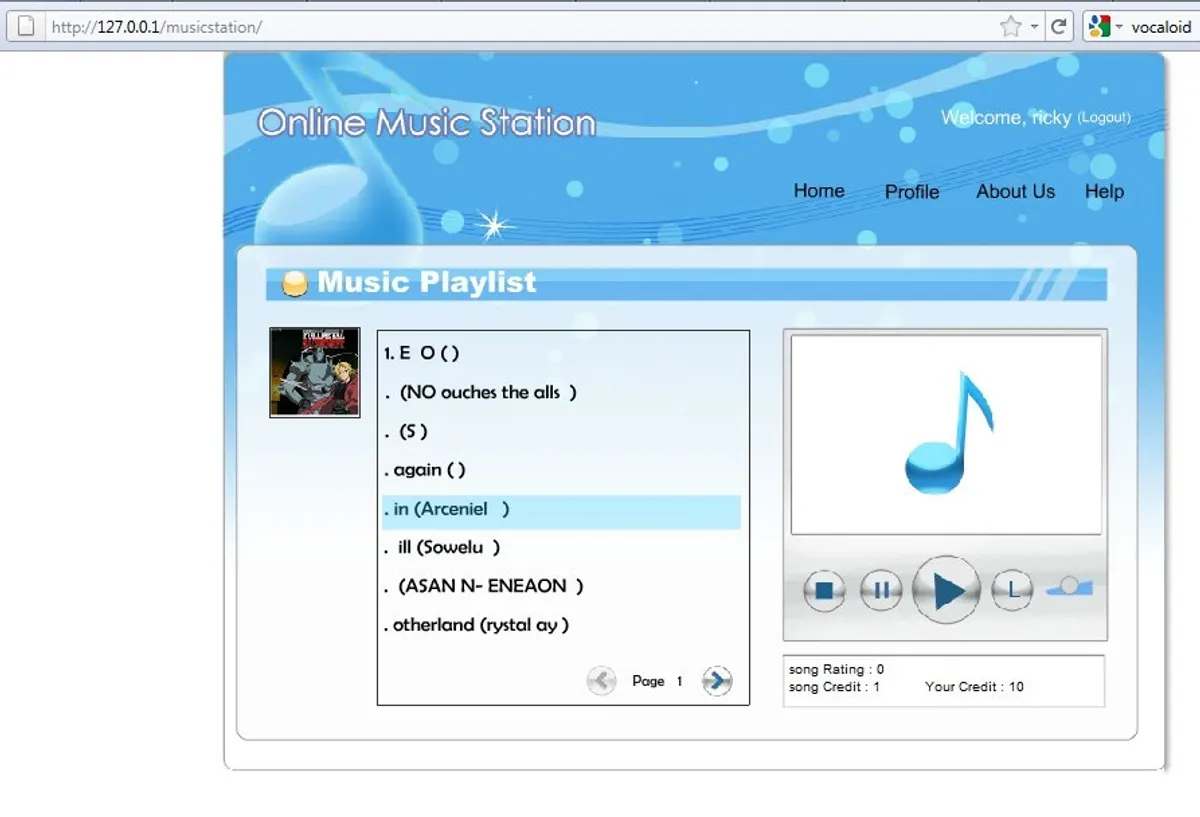Go to the previous playlist page

(x=601, y=681)
